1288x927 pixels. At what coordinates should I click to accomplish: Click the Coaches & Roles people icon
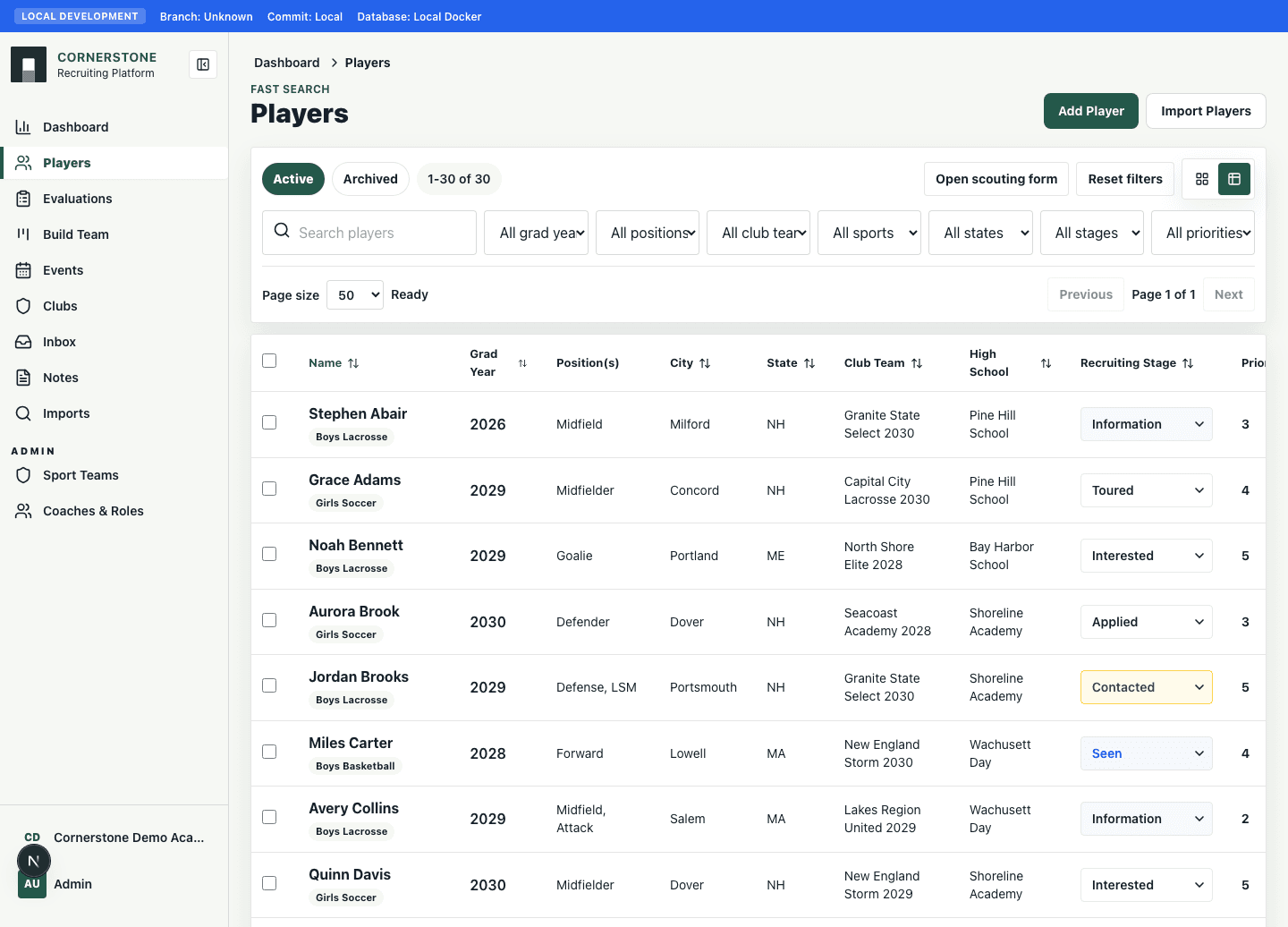pos(23,511)
